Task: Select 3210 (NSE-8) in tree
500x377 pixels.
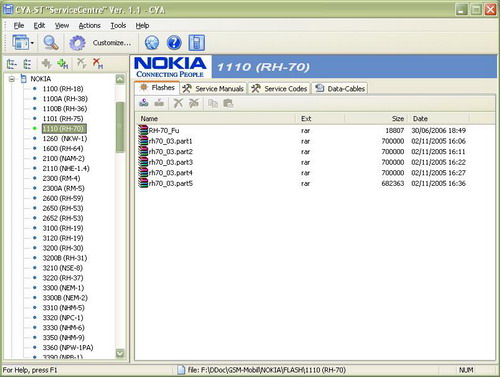Action: pos(63,268)
